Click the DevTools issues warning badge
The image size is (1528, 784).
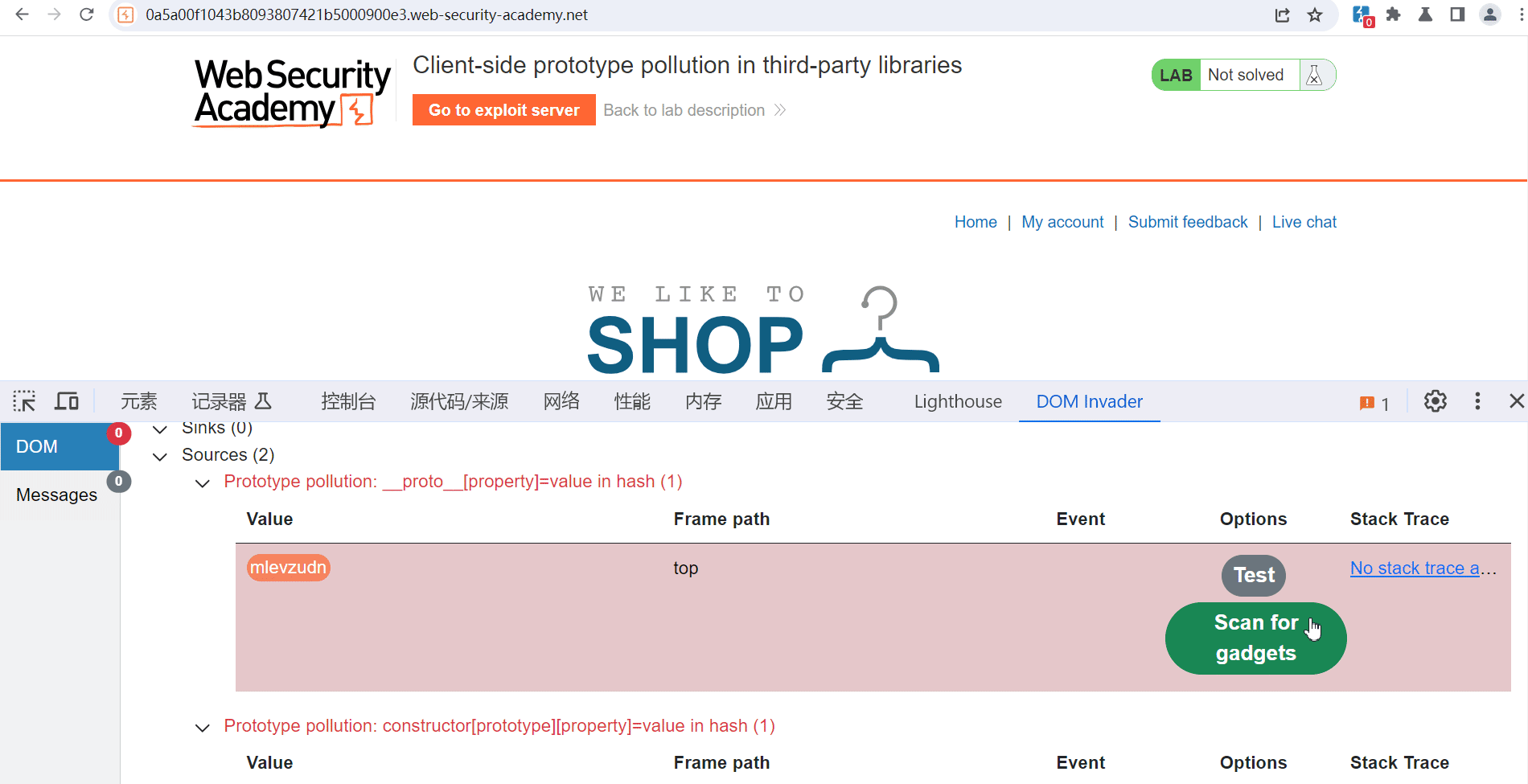[1374, 403]
